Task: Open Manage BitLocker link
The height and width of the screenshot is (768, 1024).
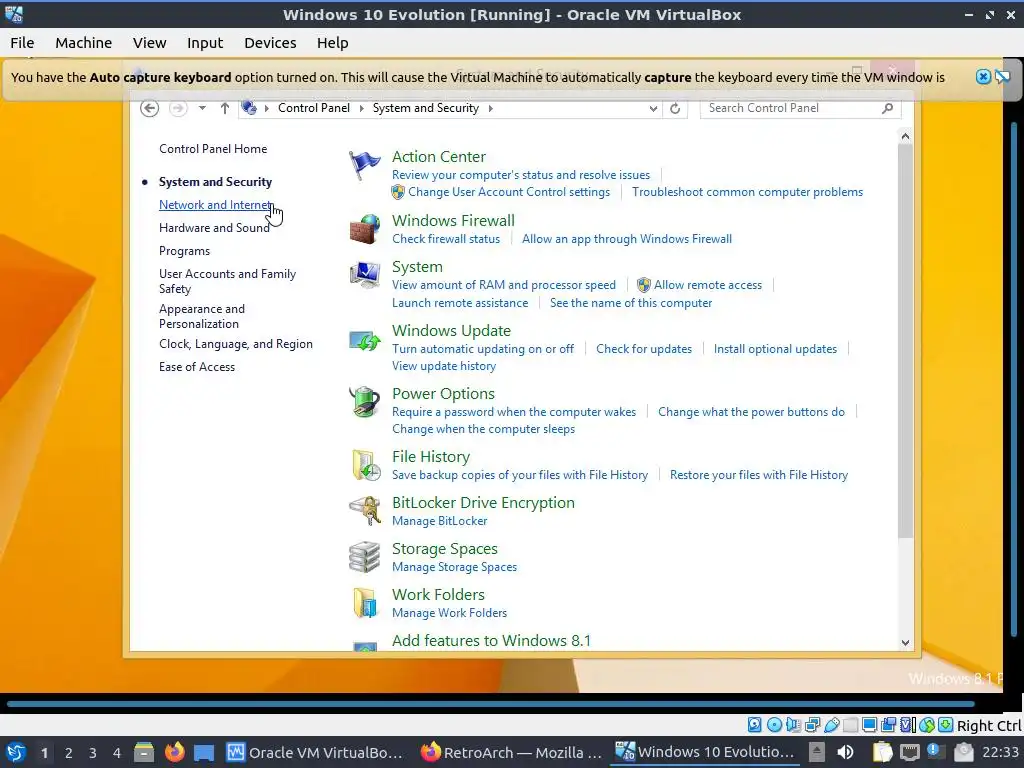Action: click(x=440, y=521)
